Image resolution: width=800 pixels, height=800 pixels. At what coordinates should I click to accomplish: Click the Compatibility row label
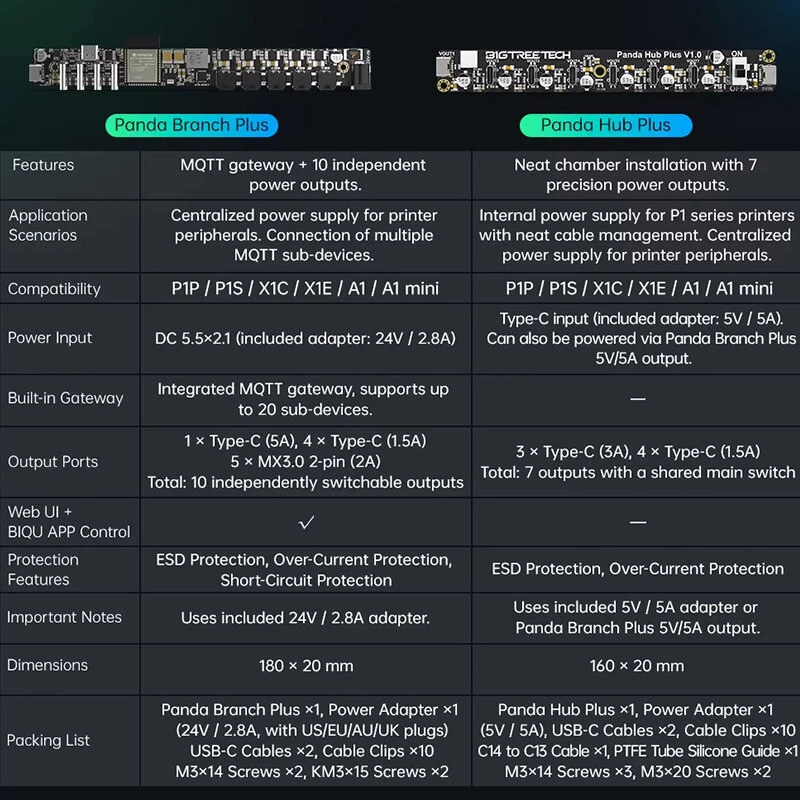coord(54,289)
